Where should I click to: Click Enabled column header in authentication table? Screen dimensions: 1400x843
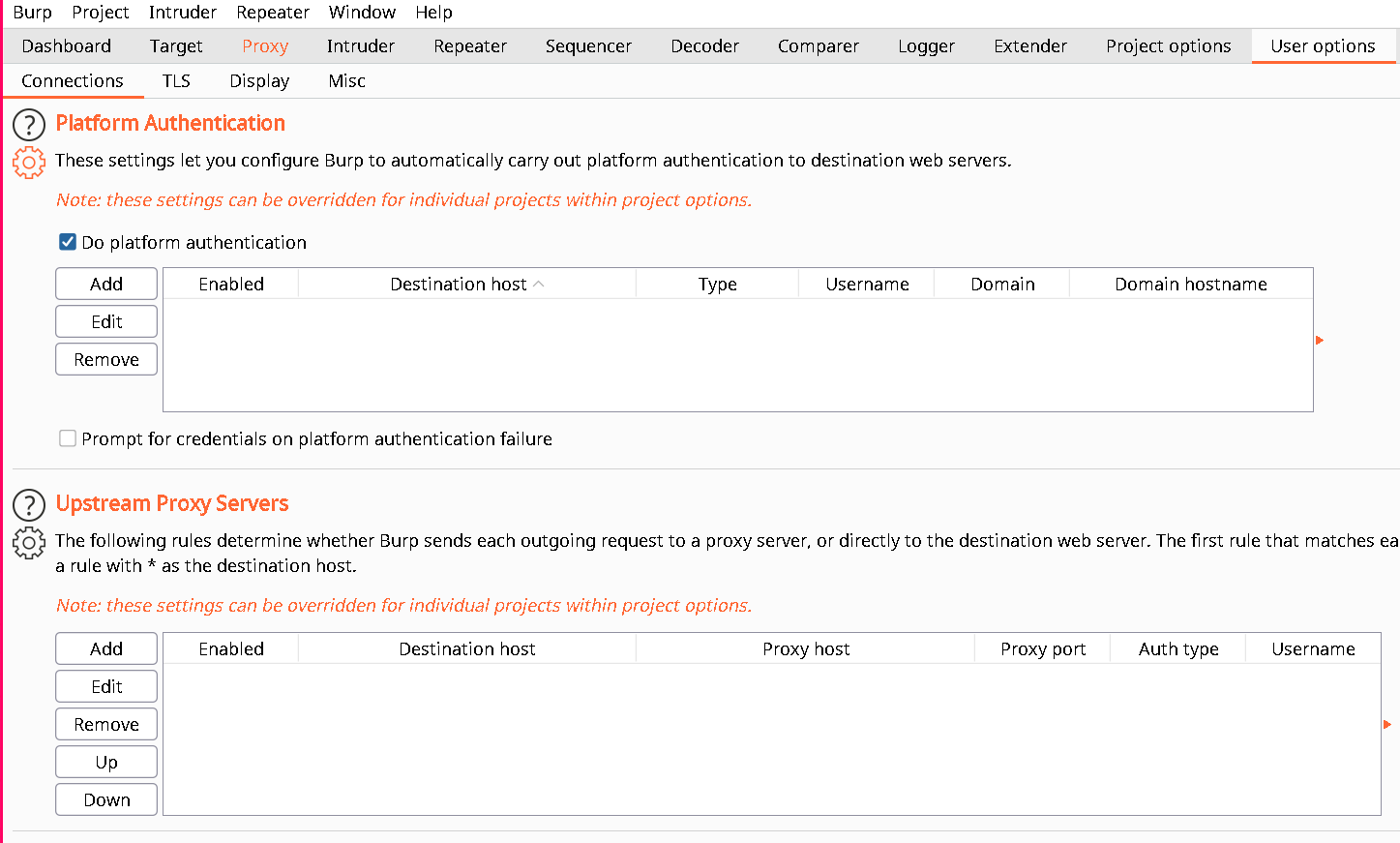pos(231,284)
